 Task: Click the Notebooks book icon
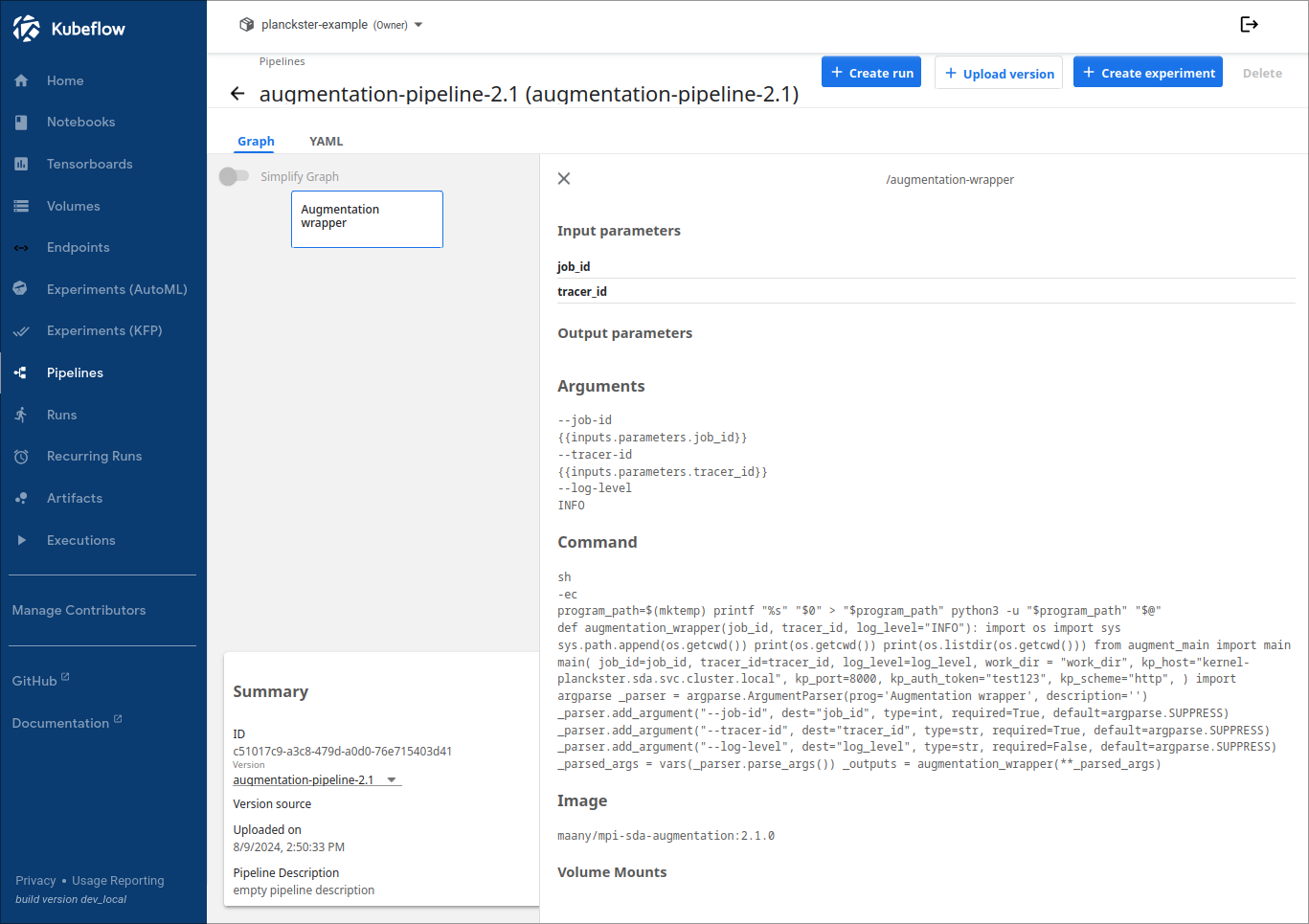(21, 123)
